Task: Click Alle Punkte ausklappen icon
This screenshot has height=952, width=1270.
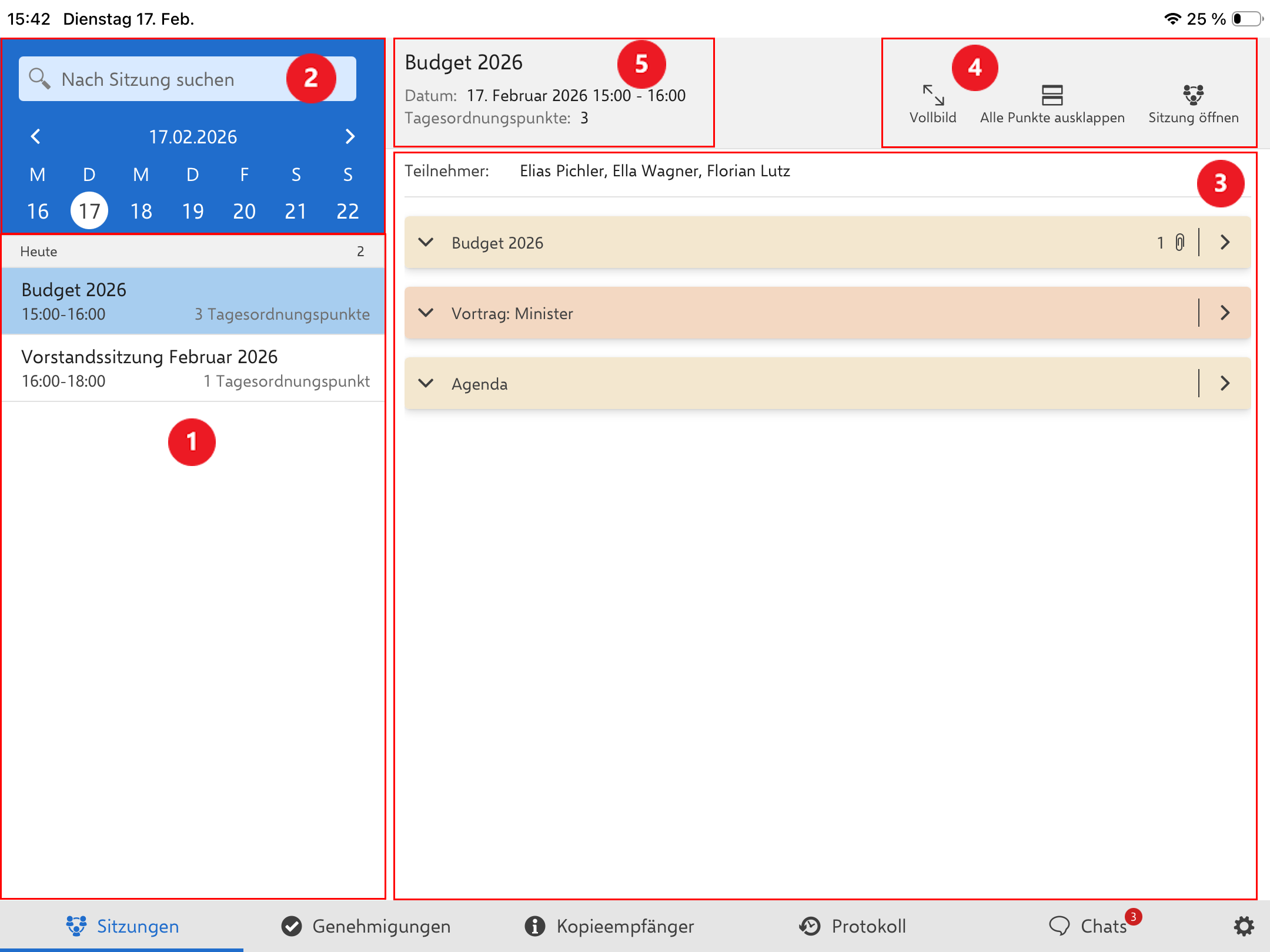Action: click(x=1052, y=95)
